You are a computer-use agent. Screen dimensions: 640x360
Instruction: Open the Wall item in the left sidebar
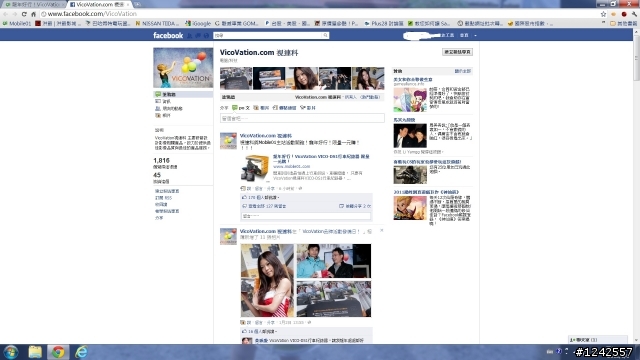pyautogui.click(x=183, y=94)
